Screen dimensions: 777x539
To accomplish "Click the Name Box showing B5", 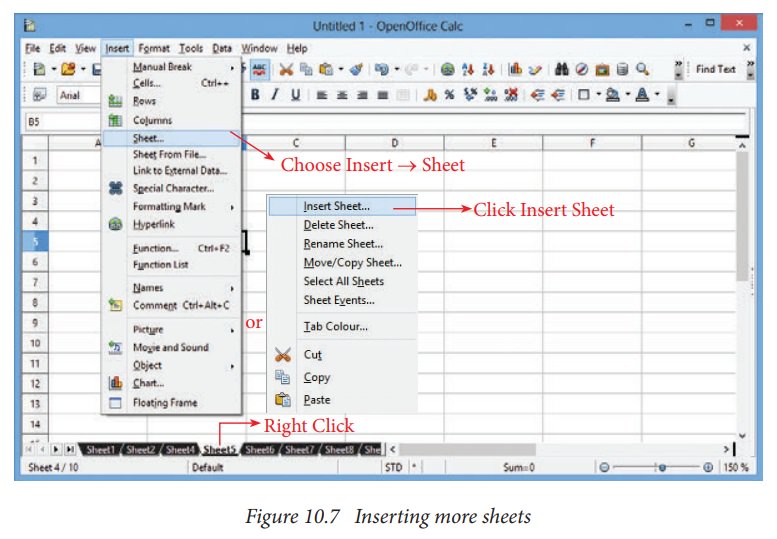I will click(x=63, y=121).
